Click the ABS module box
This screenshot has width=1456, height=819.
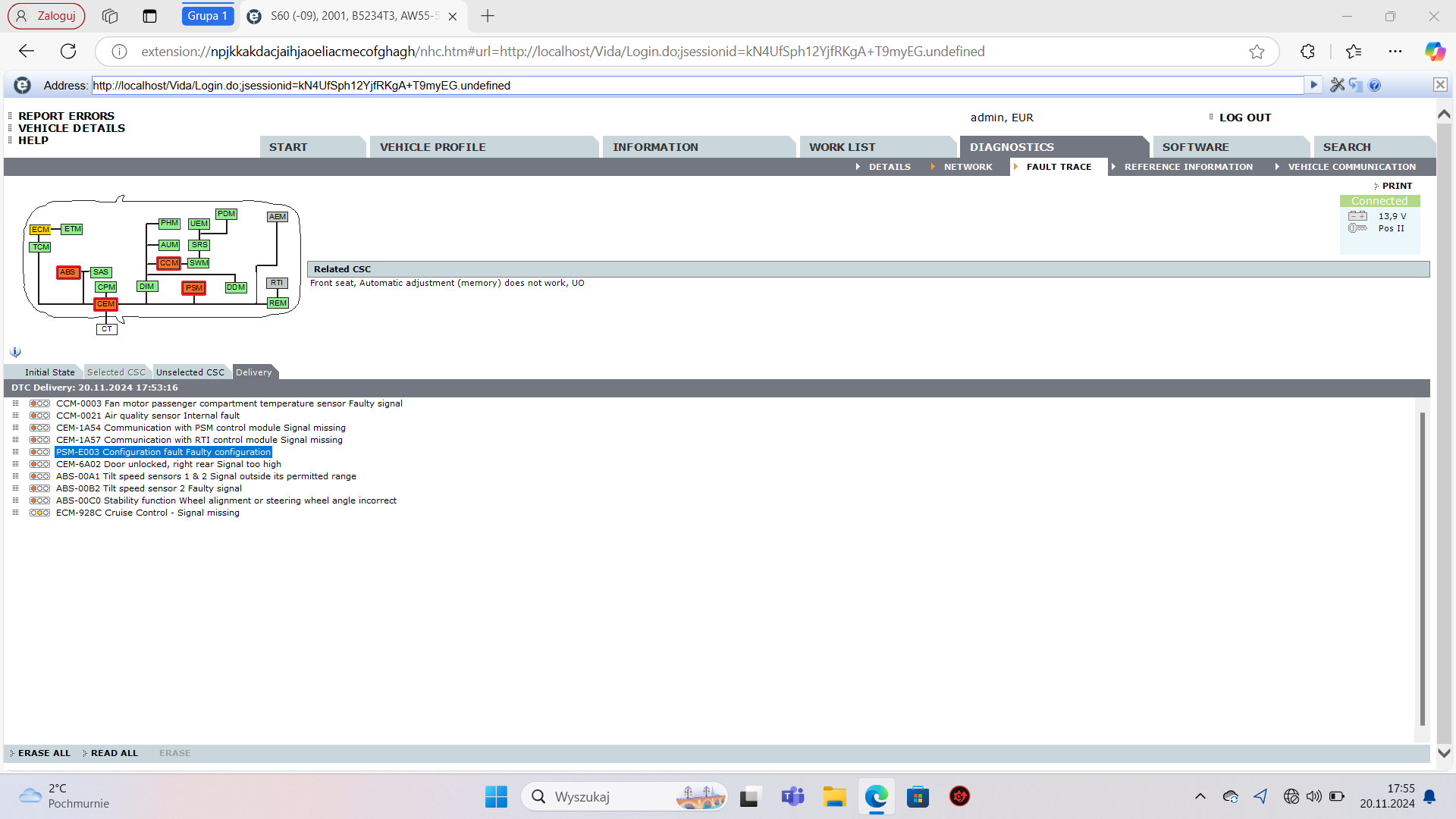coord(68,272)
